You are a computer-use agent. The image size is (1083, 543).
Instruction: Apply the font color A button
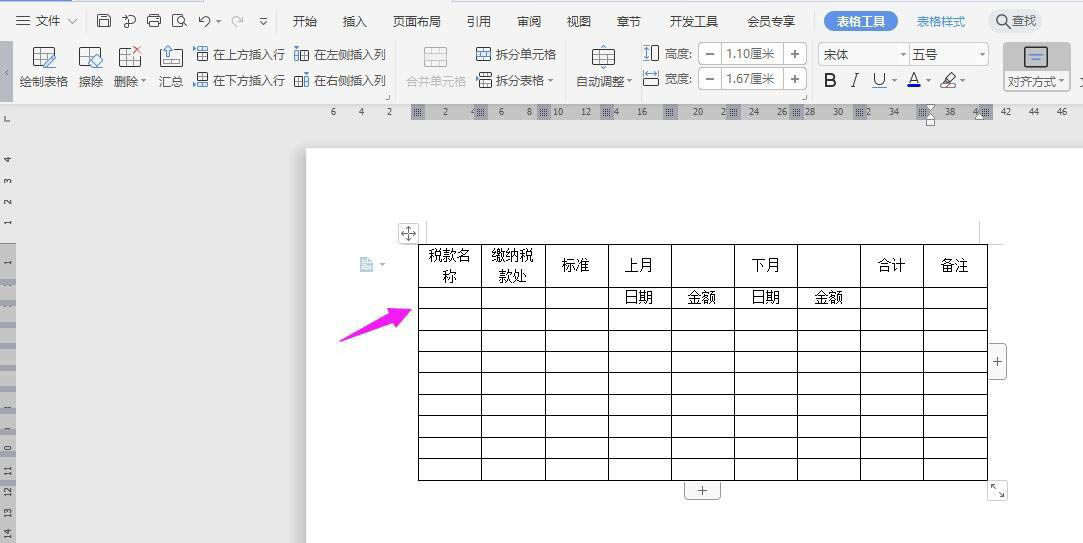[x=914, y=81]
